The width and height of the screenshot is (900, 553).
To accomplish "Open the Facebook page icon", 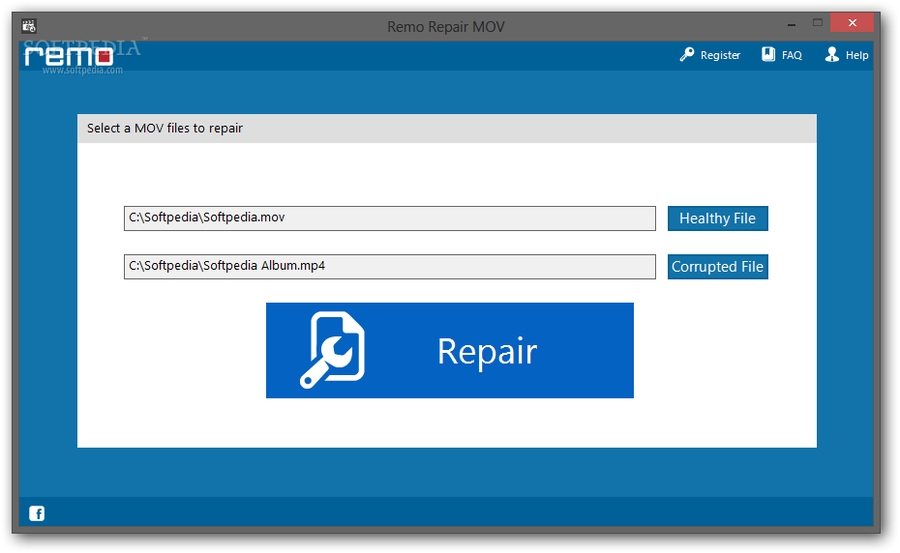I will pyautogui.click(x=37, y=513).
